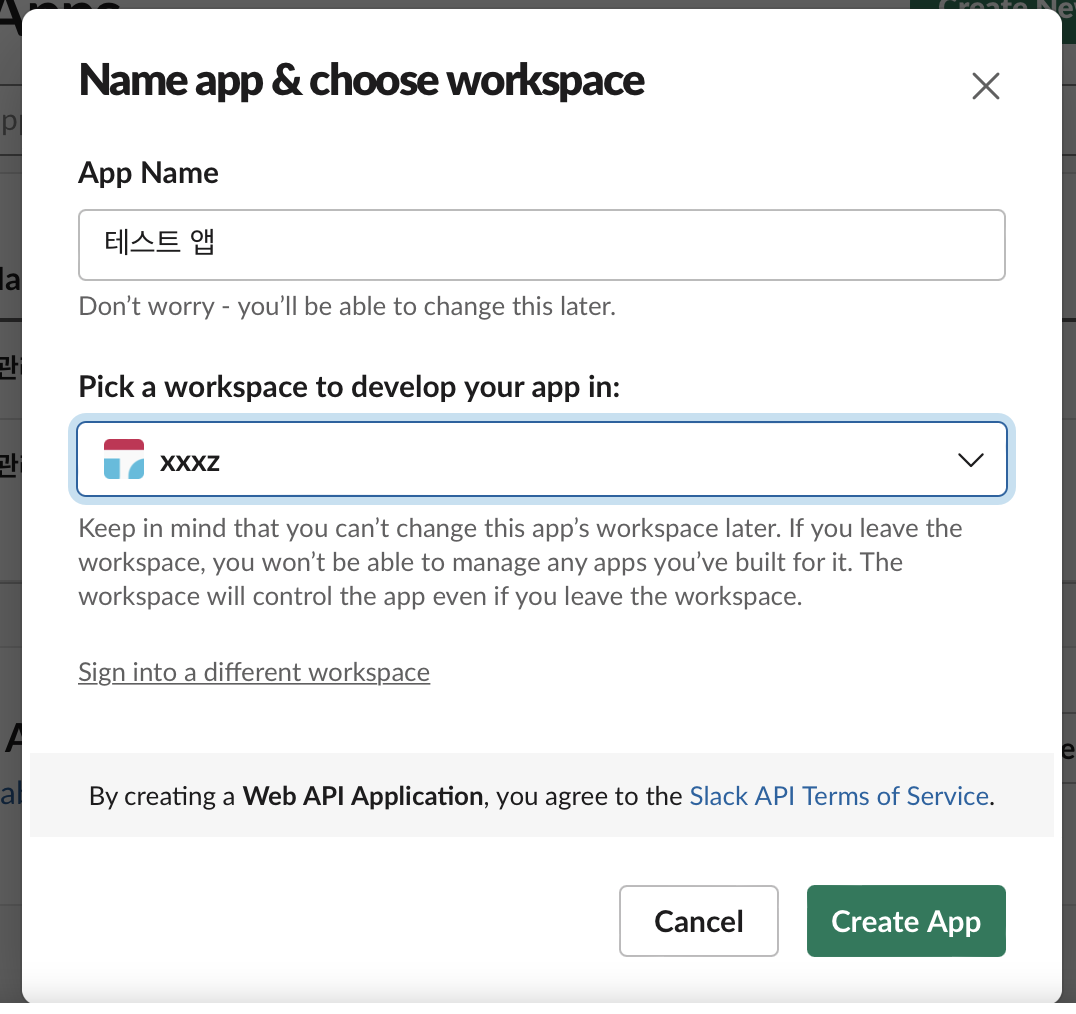Cancel app creation
This screenshot has height=1014, width=1076.
699,921
